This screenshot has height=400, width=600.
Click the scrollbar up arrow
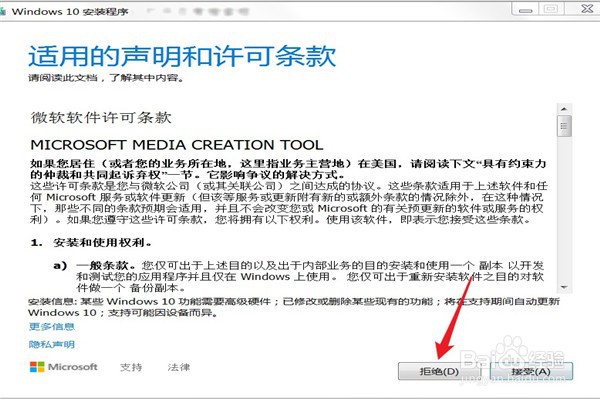click(564, 109)
